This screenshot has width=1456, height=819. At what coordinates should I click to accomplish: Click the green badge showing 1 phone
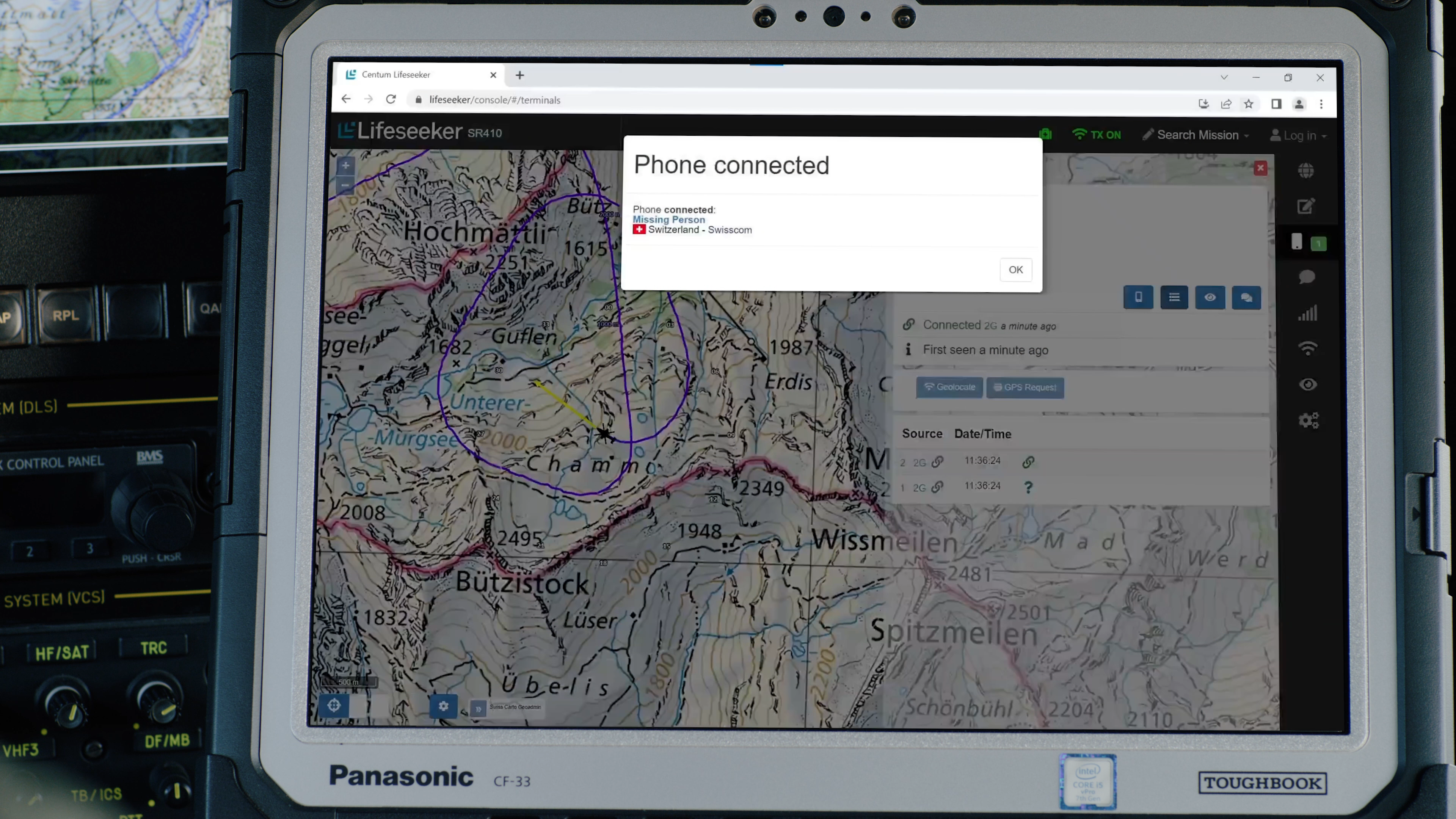1319,243
